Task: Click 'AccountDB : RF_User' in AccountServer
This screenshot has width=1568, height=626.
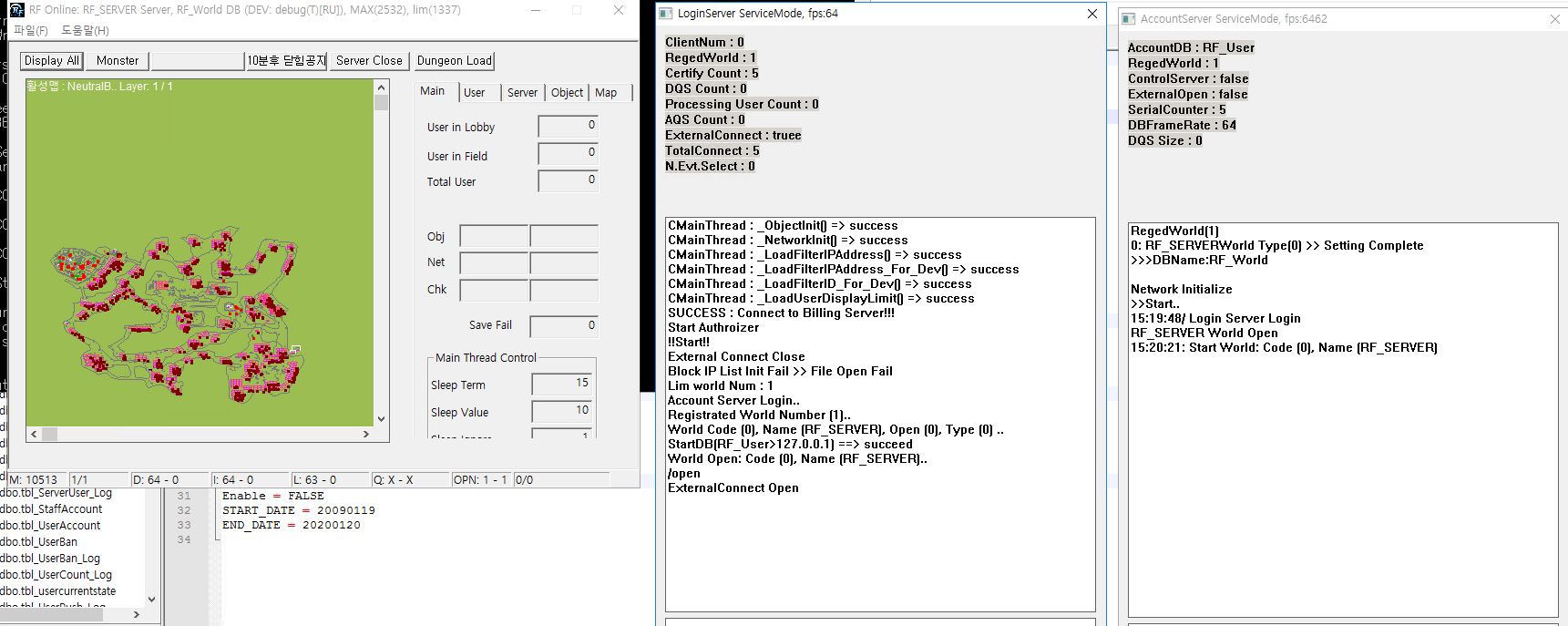Action: [1191, 47]
